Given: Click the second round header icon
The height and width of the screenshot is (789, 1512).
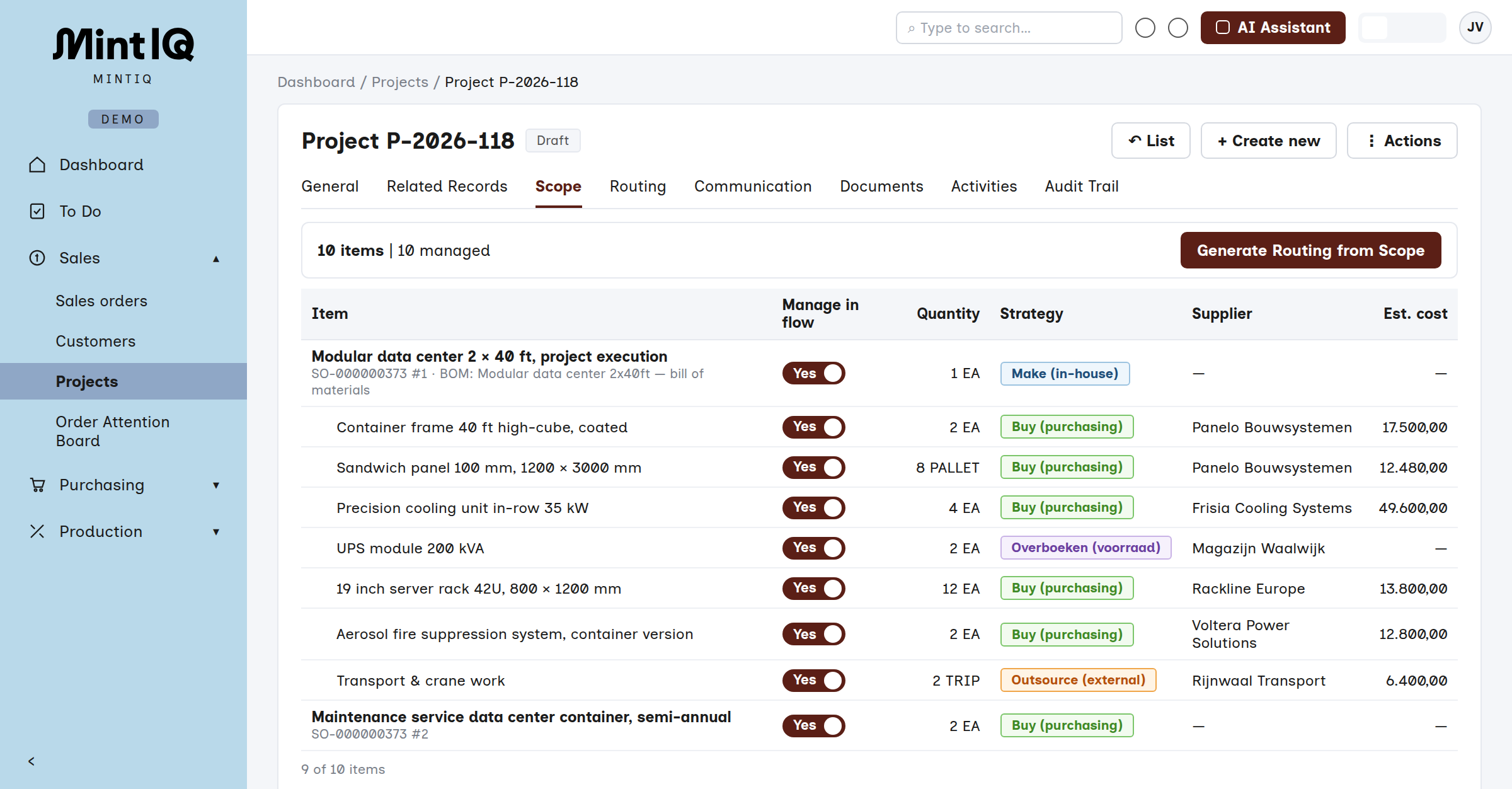Looking at the screenshot, I should coord(1178,28).
